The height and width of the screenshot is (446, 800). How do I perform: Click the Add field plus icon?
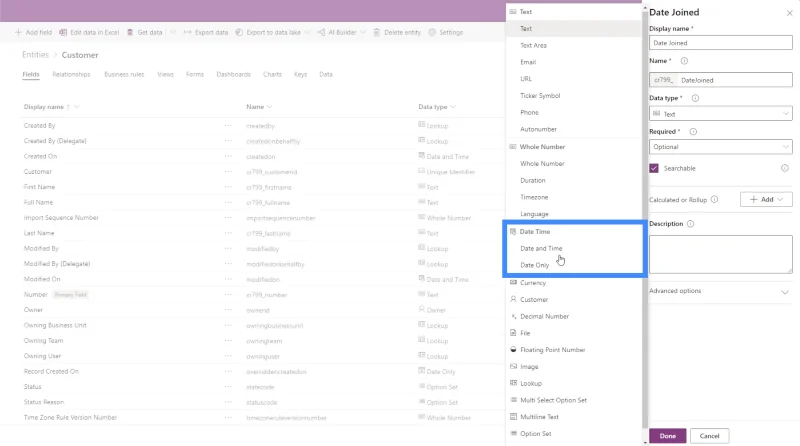pyautogui.click(x=18, y=32)
